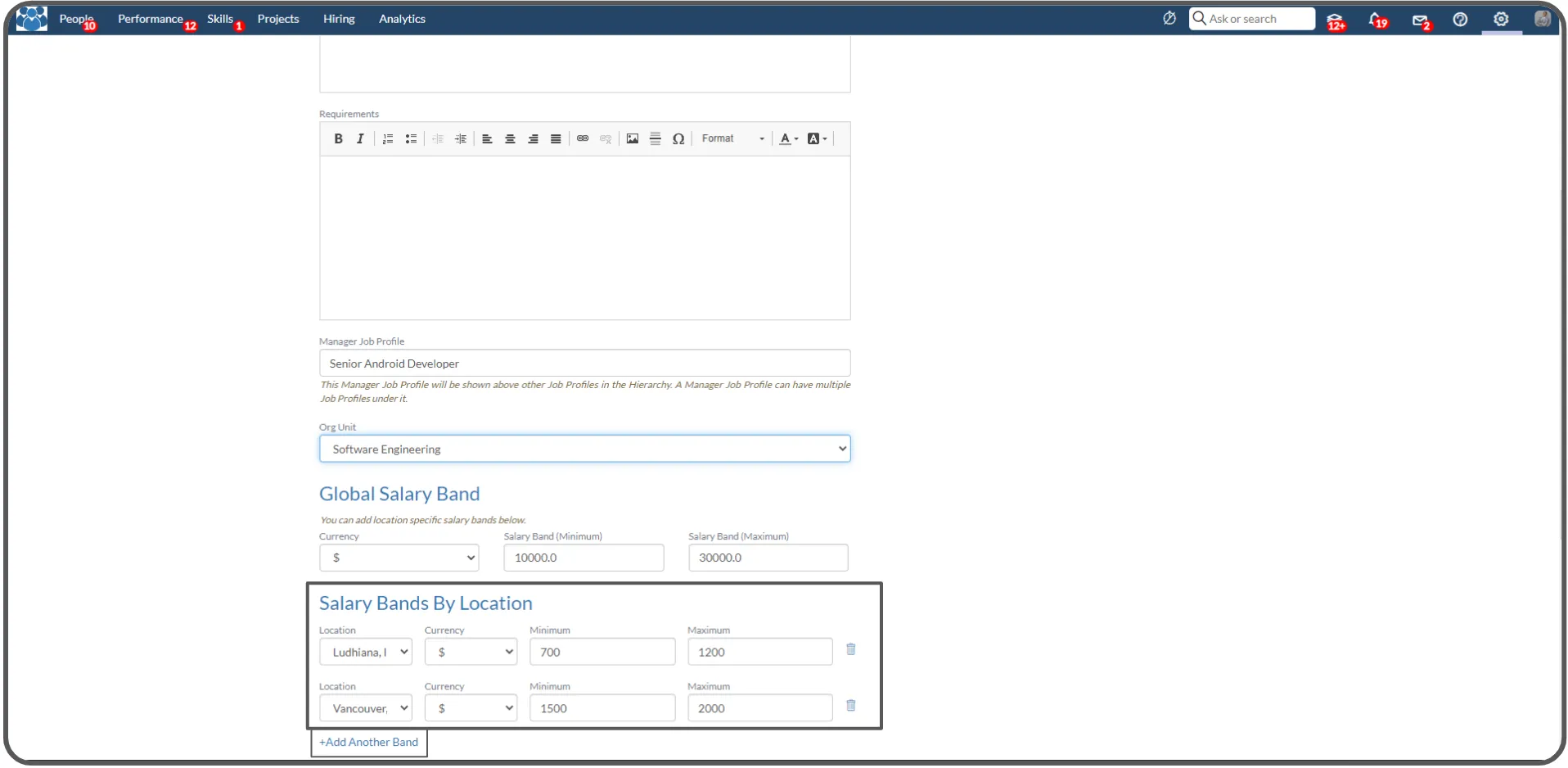Change currency for the Ludhiana band

[x=471, y=653]
